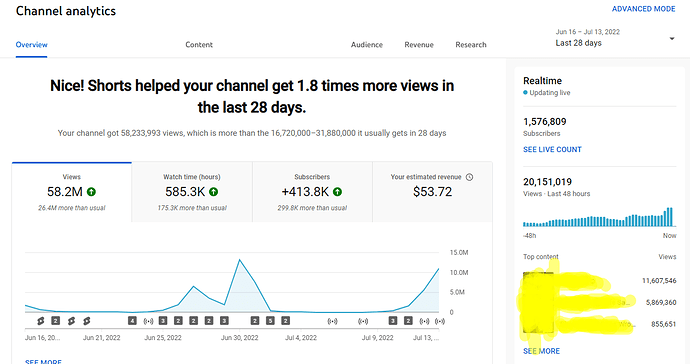Switch to the Content tab

click(199, 44)
